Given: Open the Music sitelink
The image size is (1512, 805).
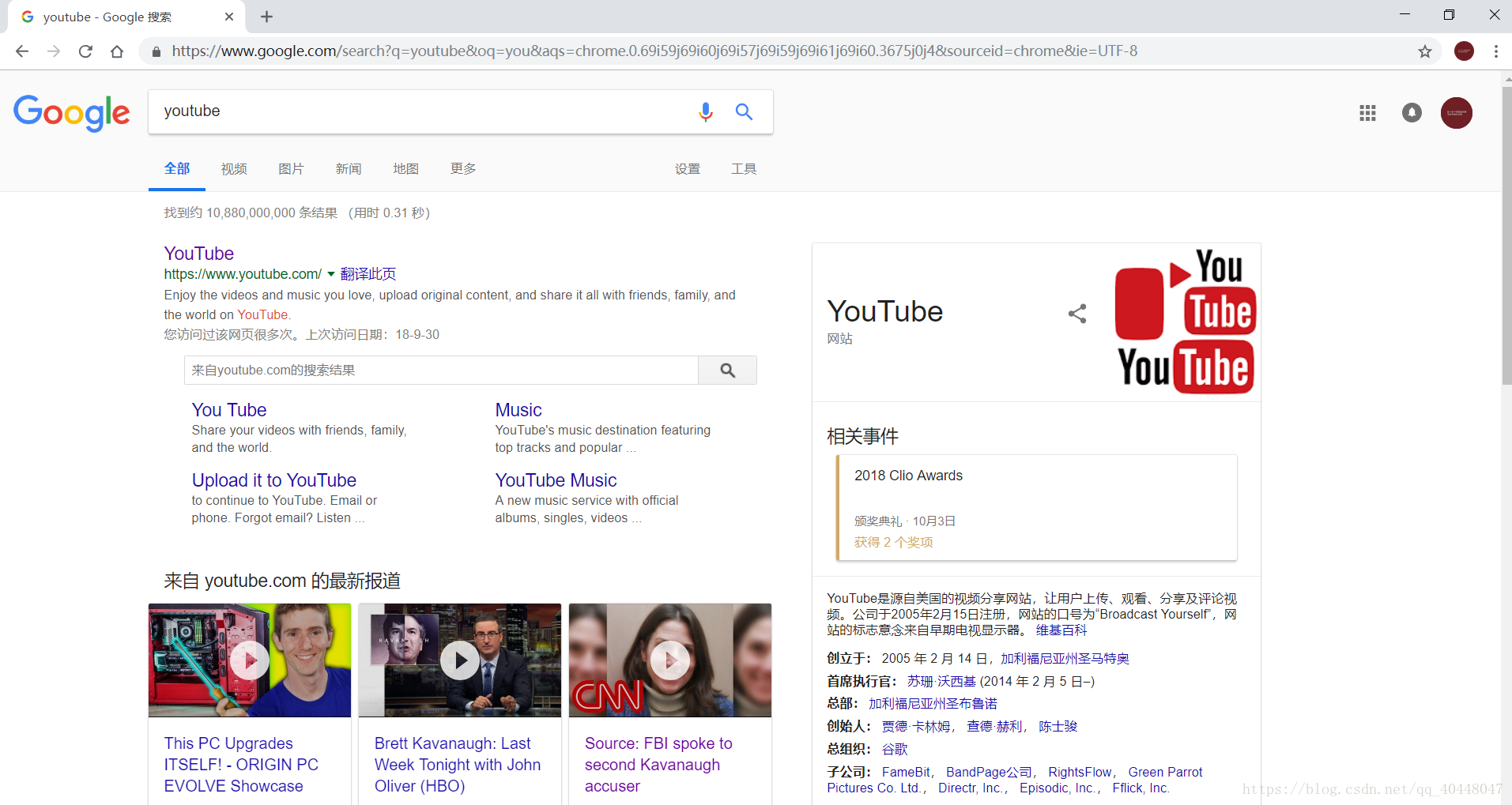Looking at the screenshot, I should coord(518,410).
